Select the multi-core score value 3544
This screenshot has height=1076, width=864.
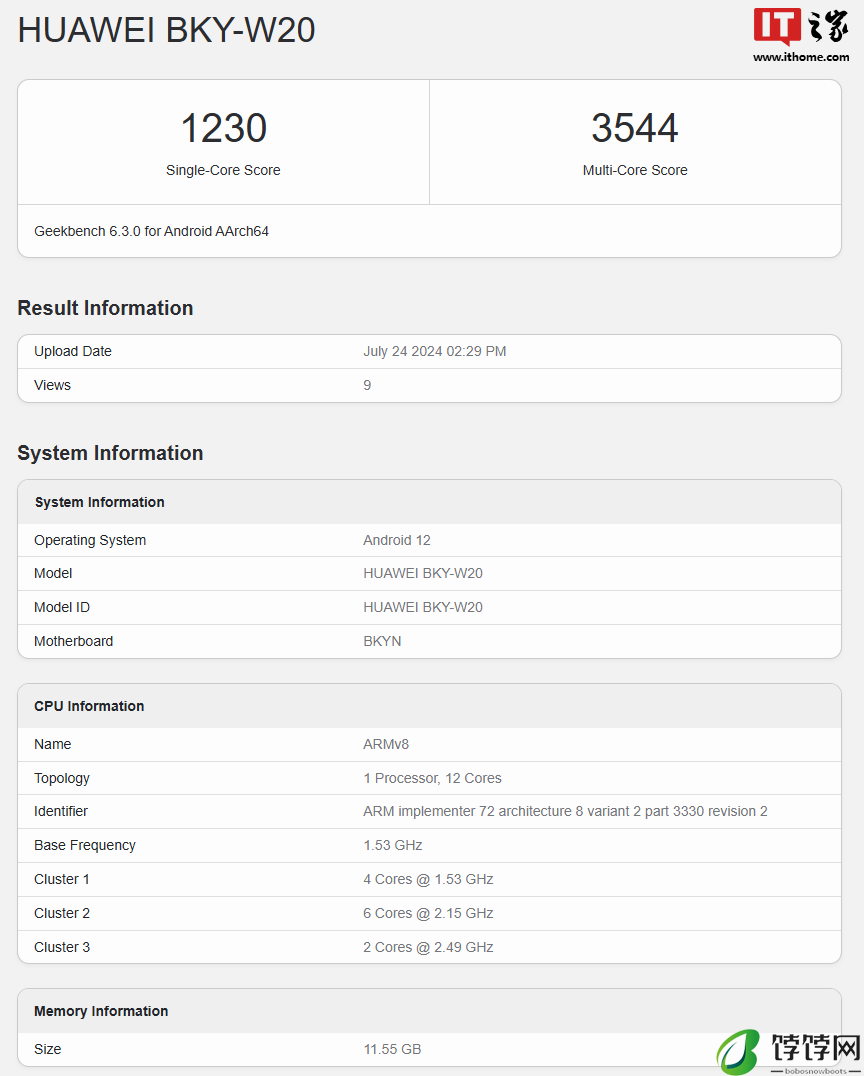point(635,128)
